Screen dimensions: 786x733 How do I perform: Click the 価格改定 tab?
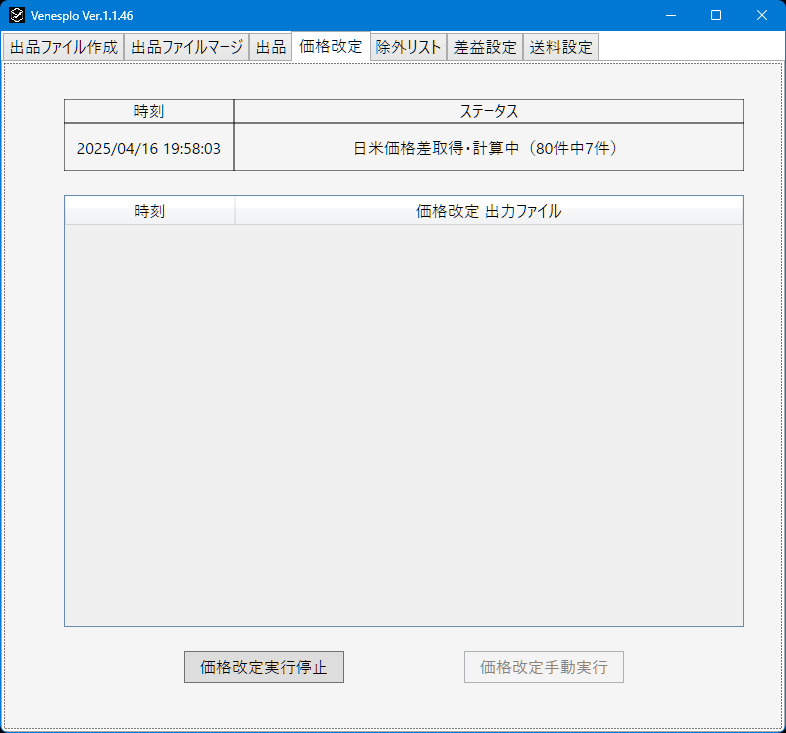[x=330, y=47]
